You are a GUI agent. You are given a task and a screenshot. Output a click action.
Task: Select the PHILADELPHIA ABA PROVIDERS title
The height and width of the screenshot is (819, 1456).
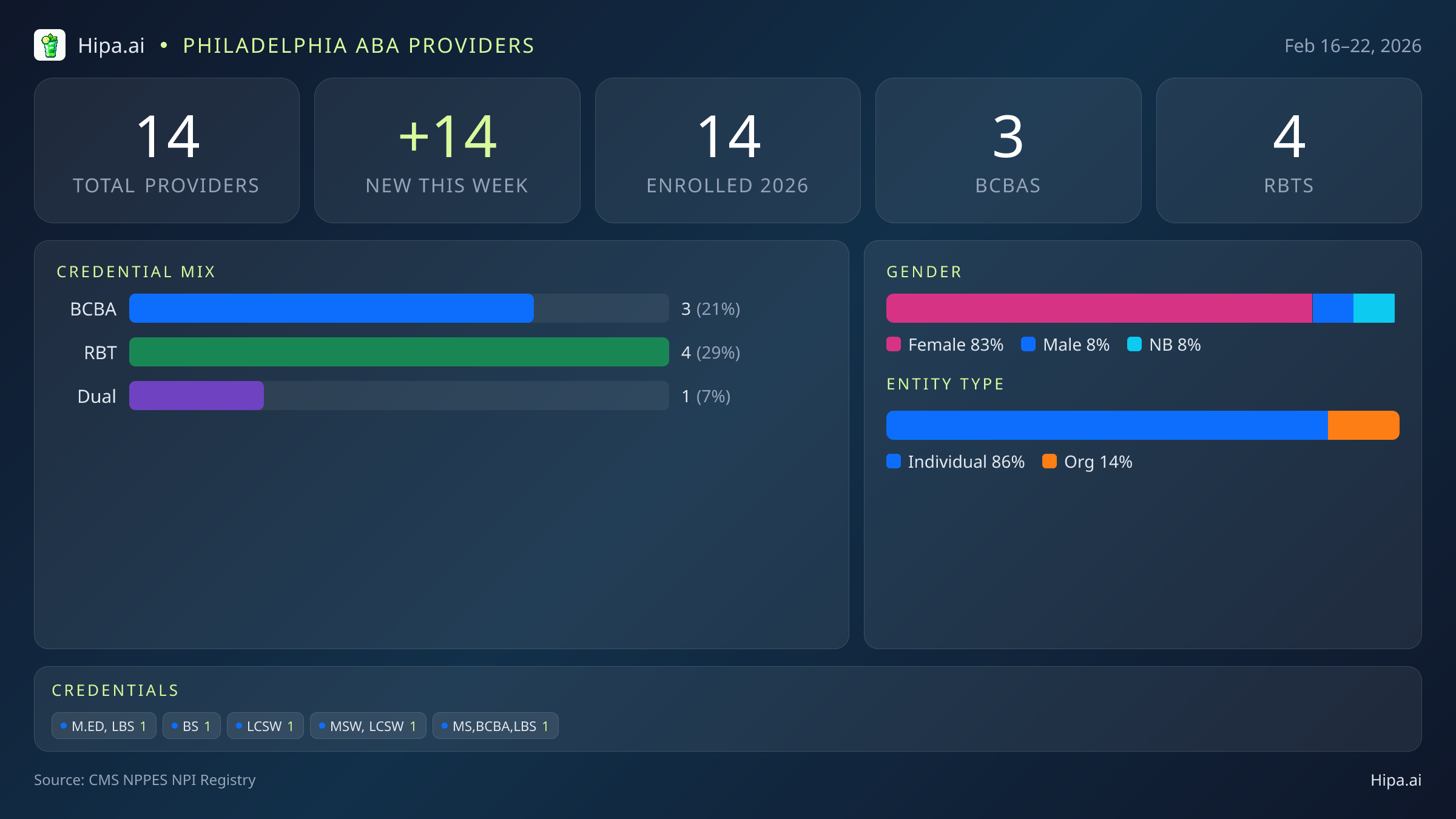point(359,45)
